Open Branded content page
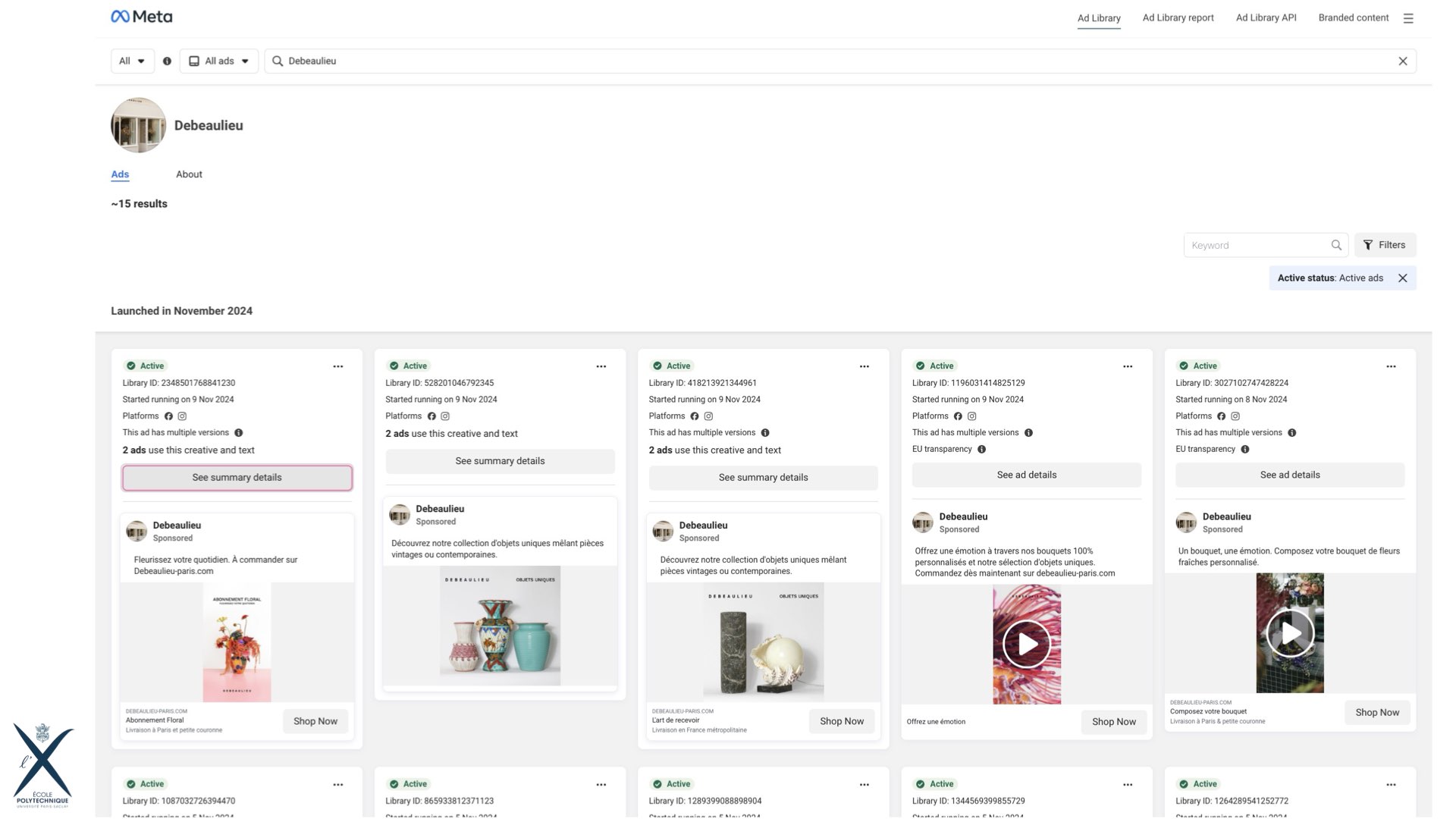 tap(1353, 18)
